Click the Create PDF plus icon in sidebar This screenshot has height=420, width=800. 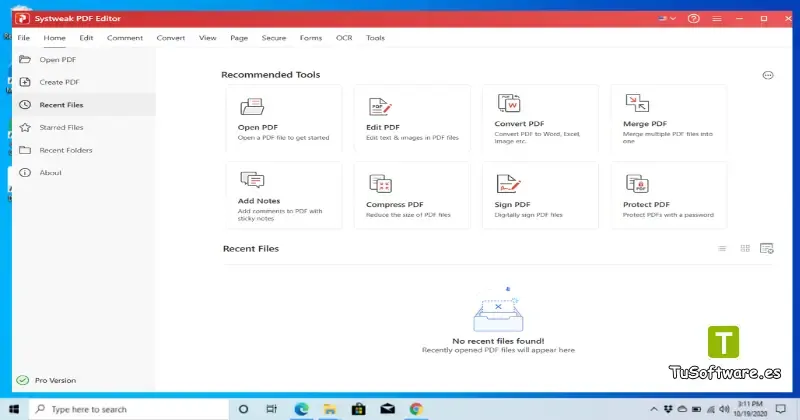24,82
